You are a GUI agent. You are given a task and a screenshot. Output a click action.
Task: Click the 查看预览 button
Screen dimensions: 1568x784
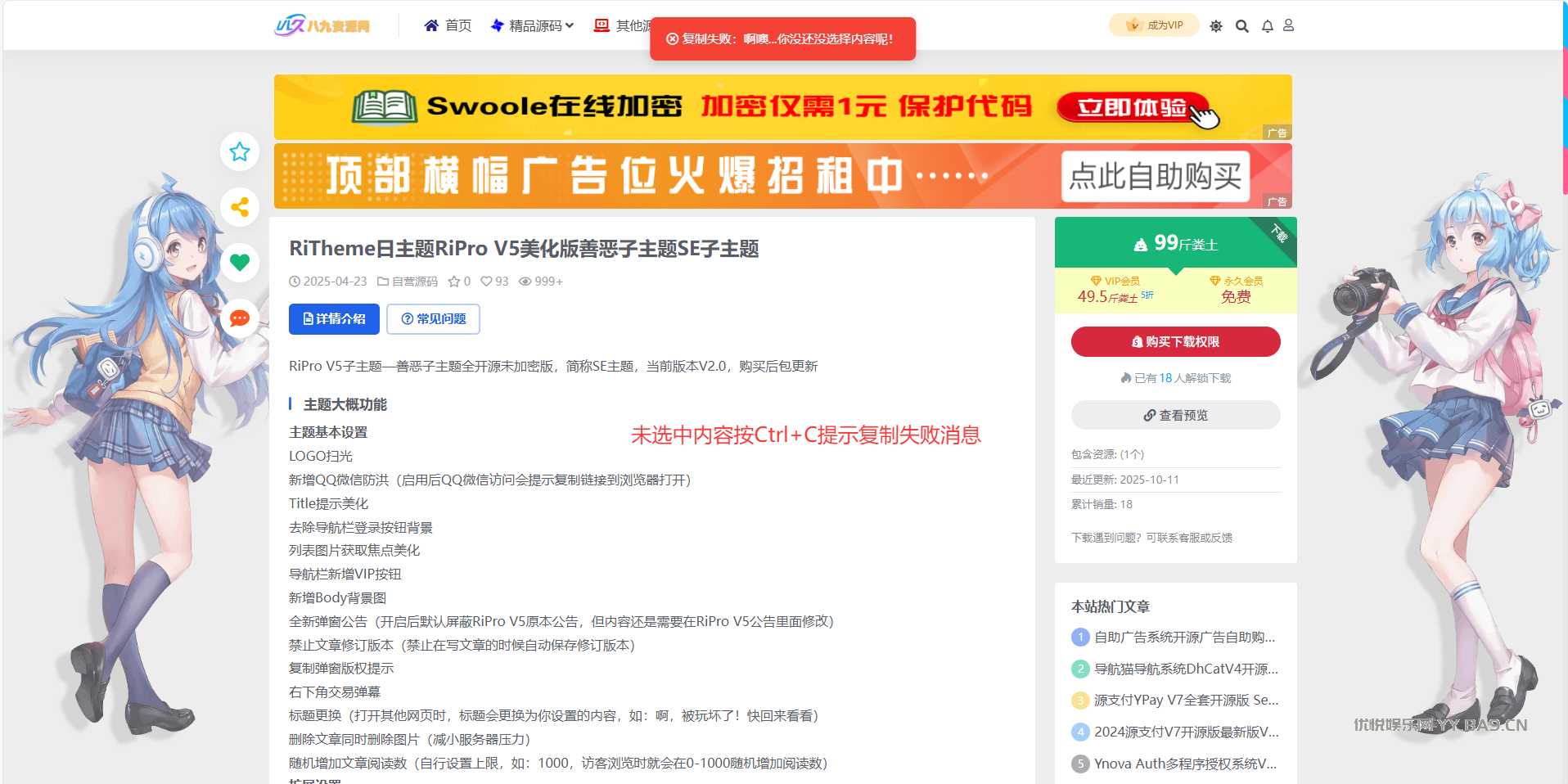pos(1175,416)
